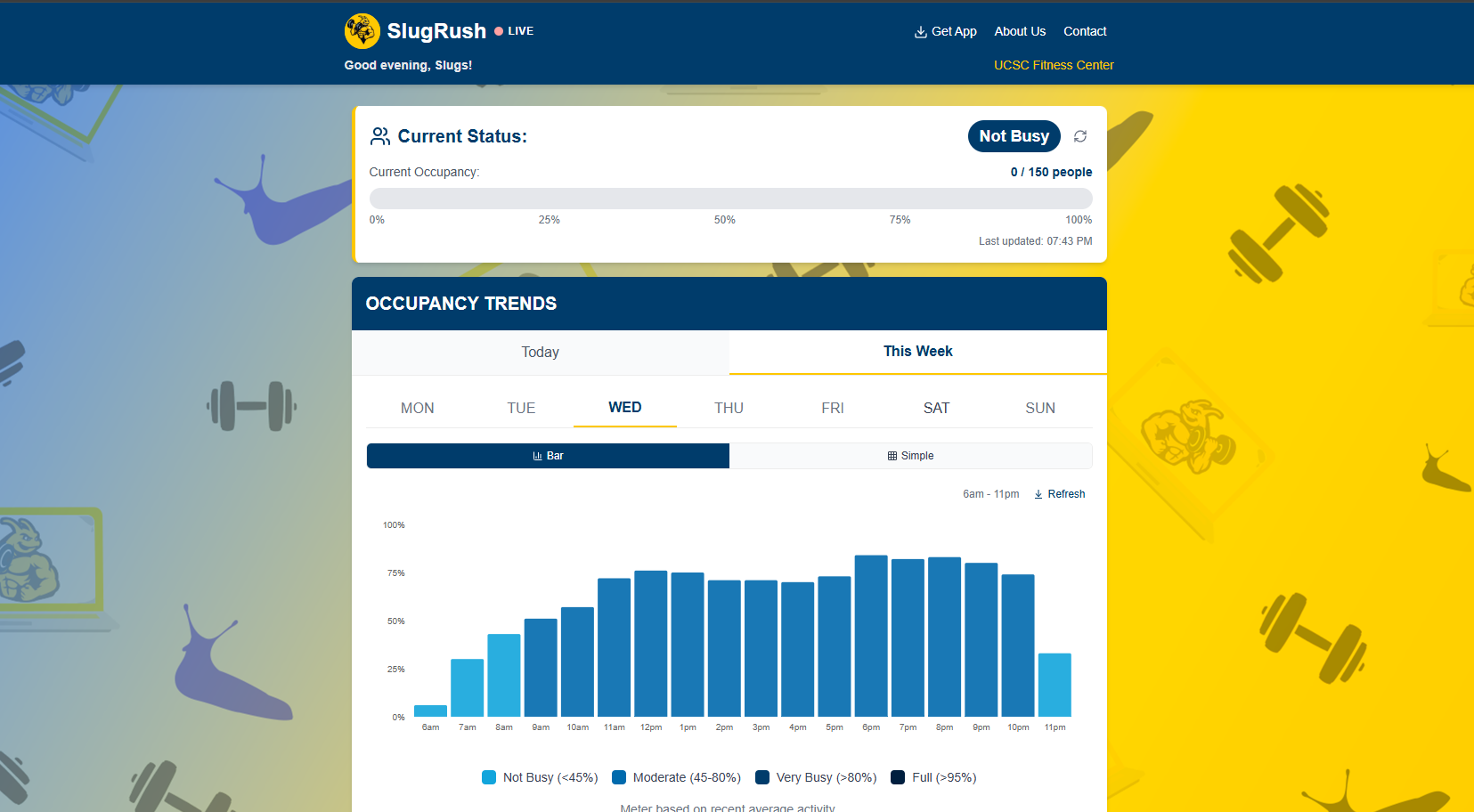Click the 11pm bar in chart
Image resolution: width=1474 pixels, height=812 pixels.
(1055, 686)
